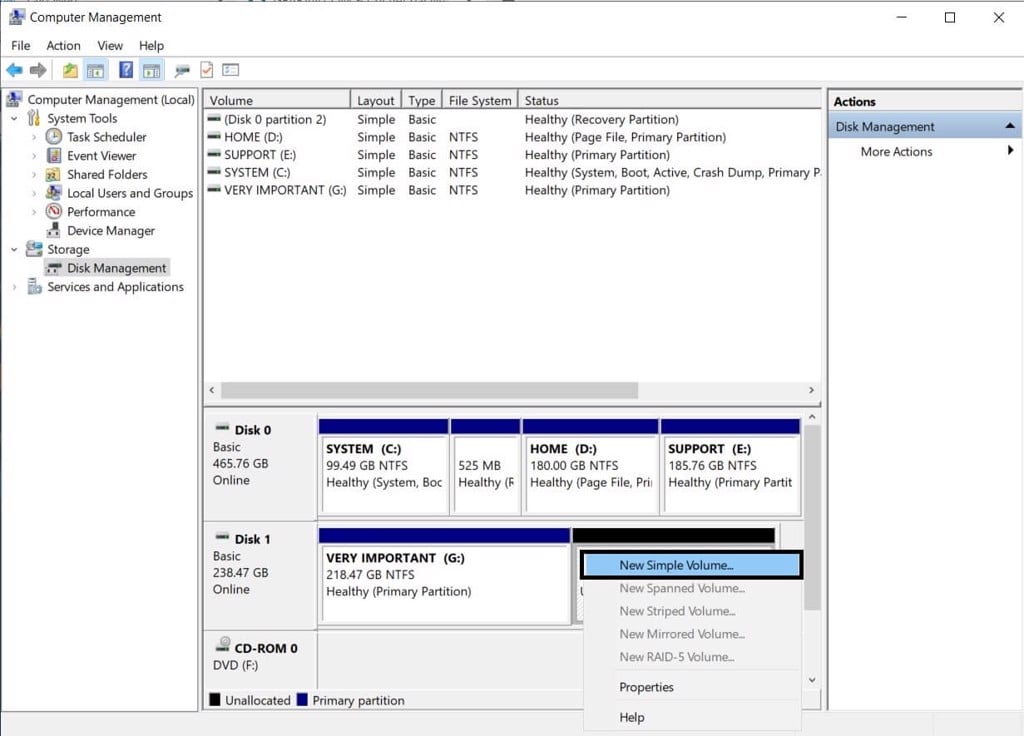Expand the Performance node
This screenshot has height=736, width=1024.
point(34,212)
